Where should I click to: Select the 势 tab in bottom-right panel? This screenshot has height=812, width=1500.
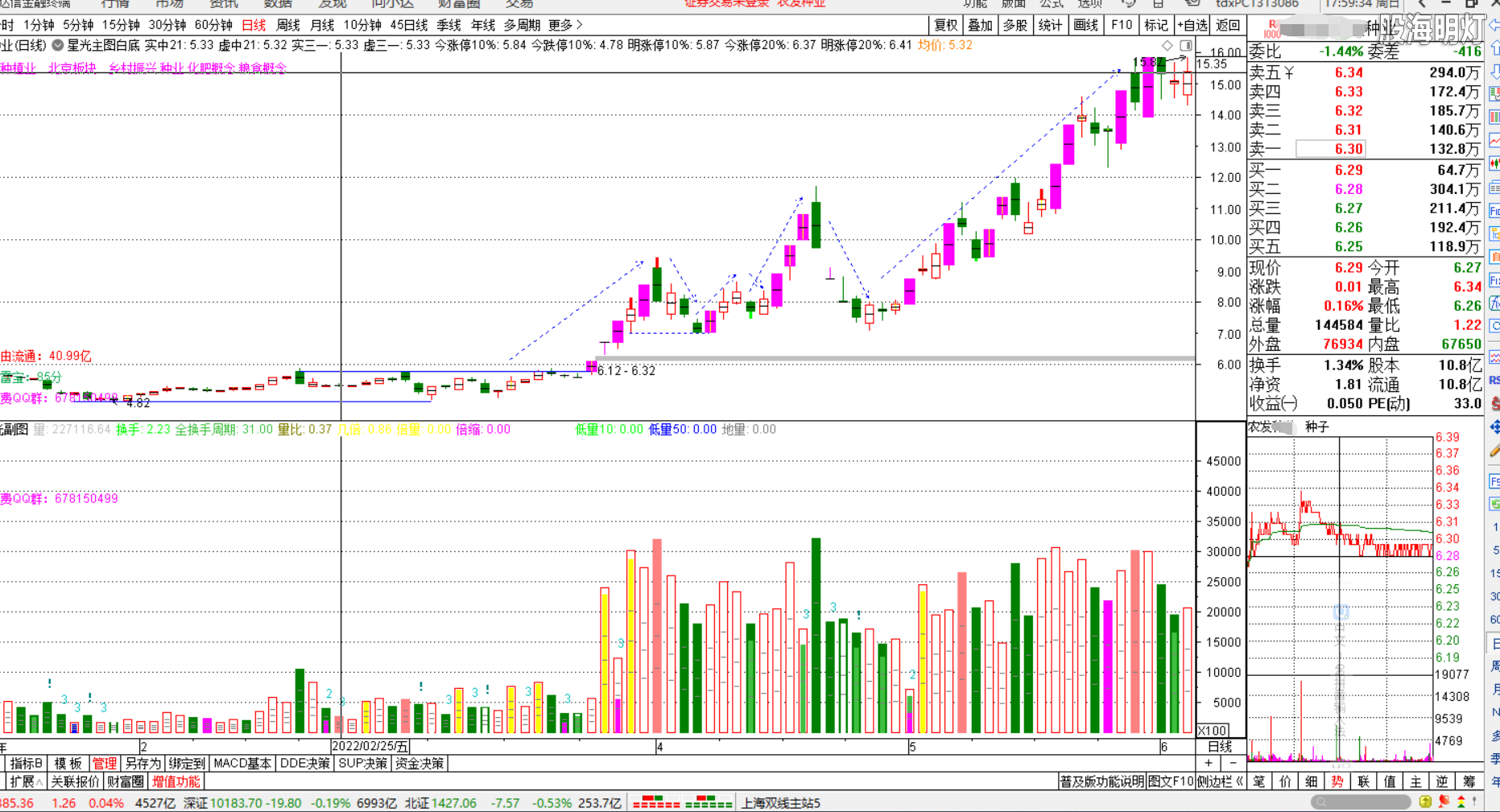tap(1337, 781)
